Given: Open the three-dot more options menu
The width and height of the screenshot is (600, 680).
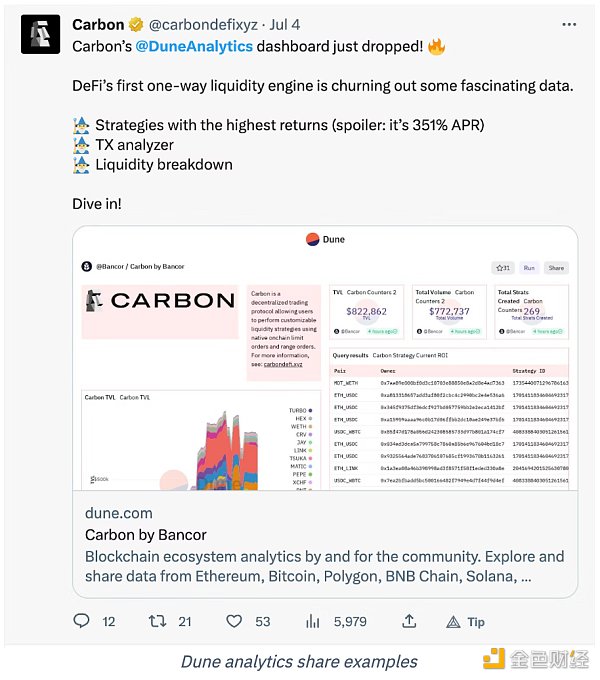Looking at the screenshot, I should (x=569, y=24).
